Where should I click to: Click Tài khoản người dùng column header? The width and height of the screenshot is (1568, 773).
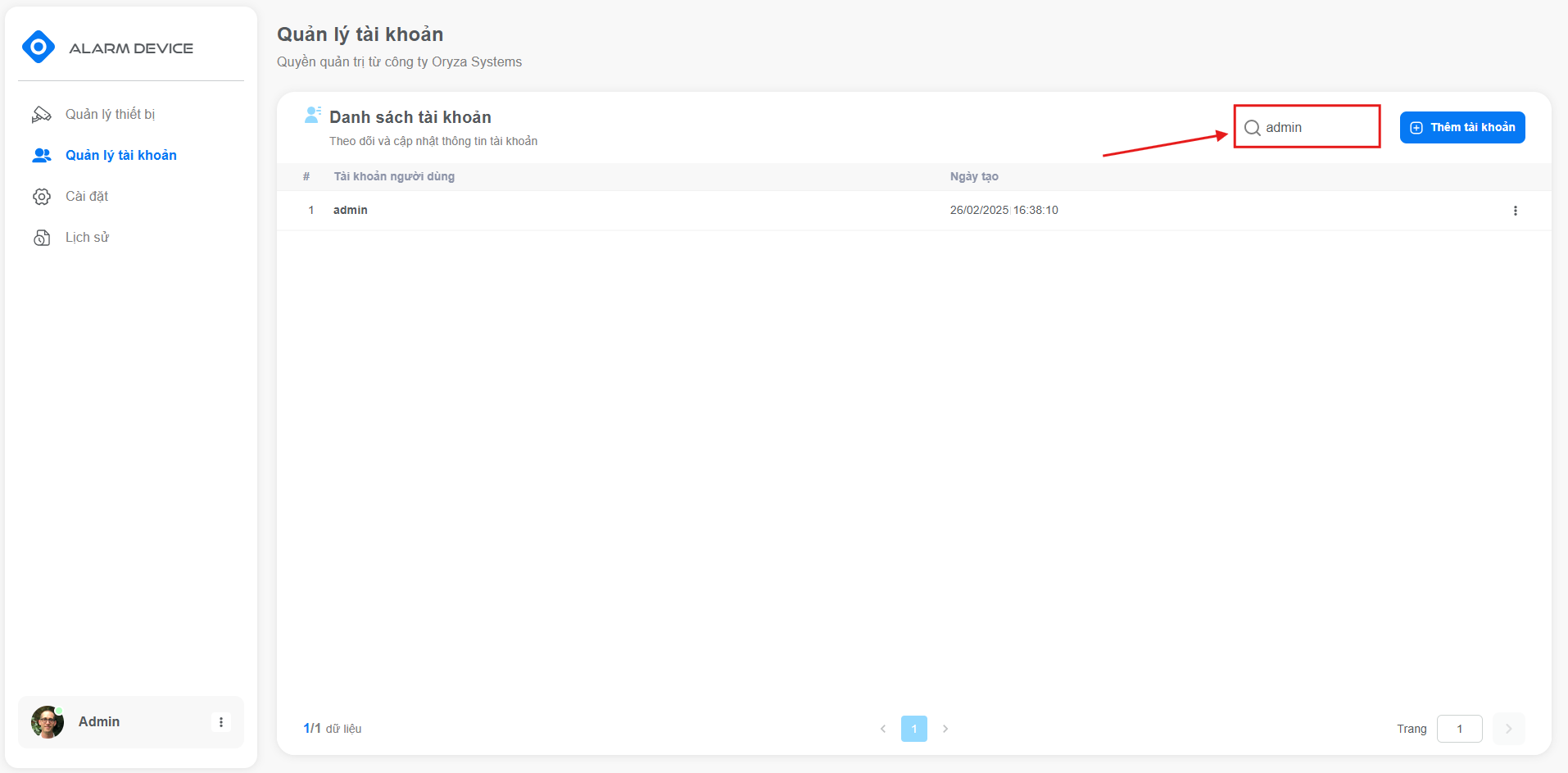click(x=394, y=176)
